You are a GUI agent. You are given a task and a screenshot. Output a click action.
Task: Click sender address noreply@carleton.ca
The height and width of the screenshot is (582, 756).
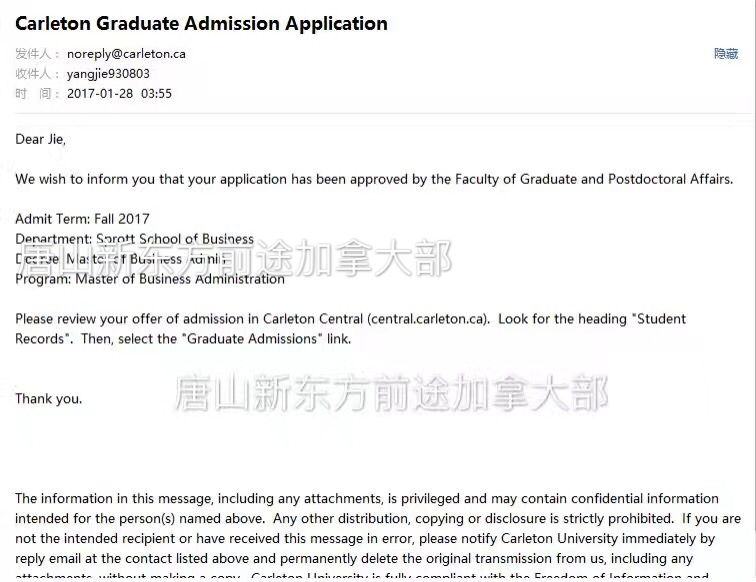(126, 54)
